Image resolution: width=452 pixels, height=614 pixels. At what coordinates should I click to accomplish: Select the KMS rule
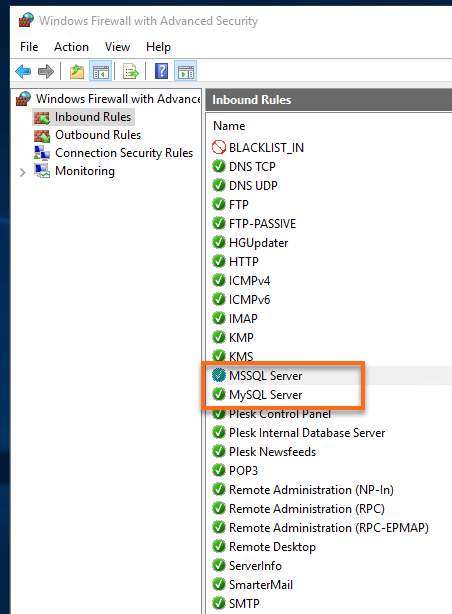coord(241,356)
